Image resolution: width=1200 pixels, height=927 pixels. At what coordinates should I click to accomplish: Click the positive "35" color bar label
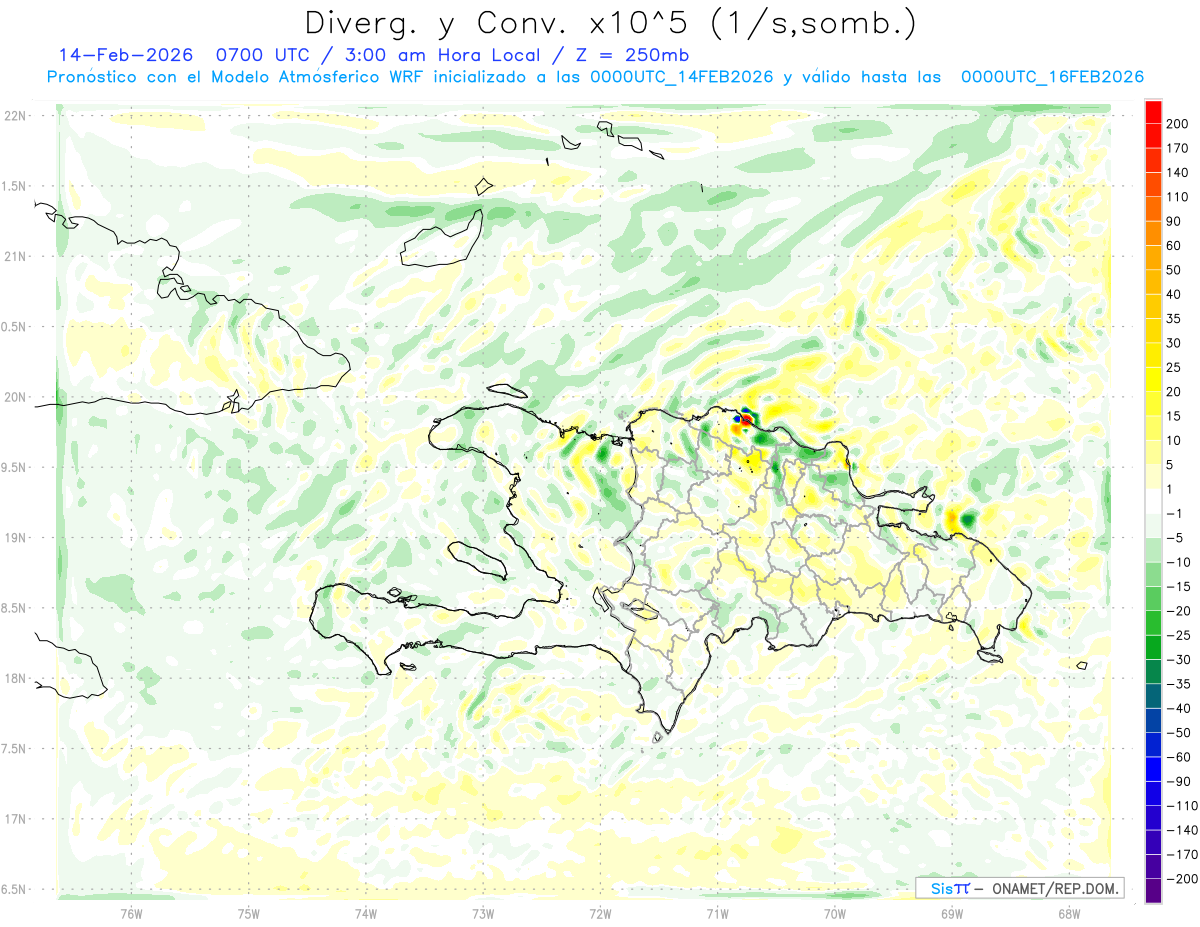[x=1174, y=319]
